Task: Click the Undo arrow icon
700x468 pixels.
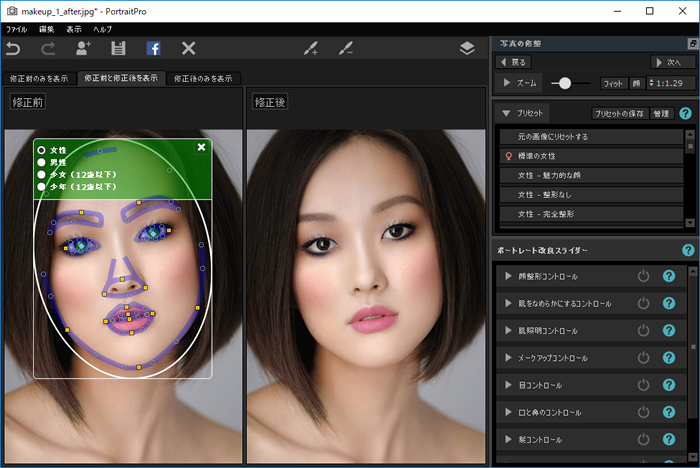Action: coord(13,48)
